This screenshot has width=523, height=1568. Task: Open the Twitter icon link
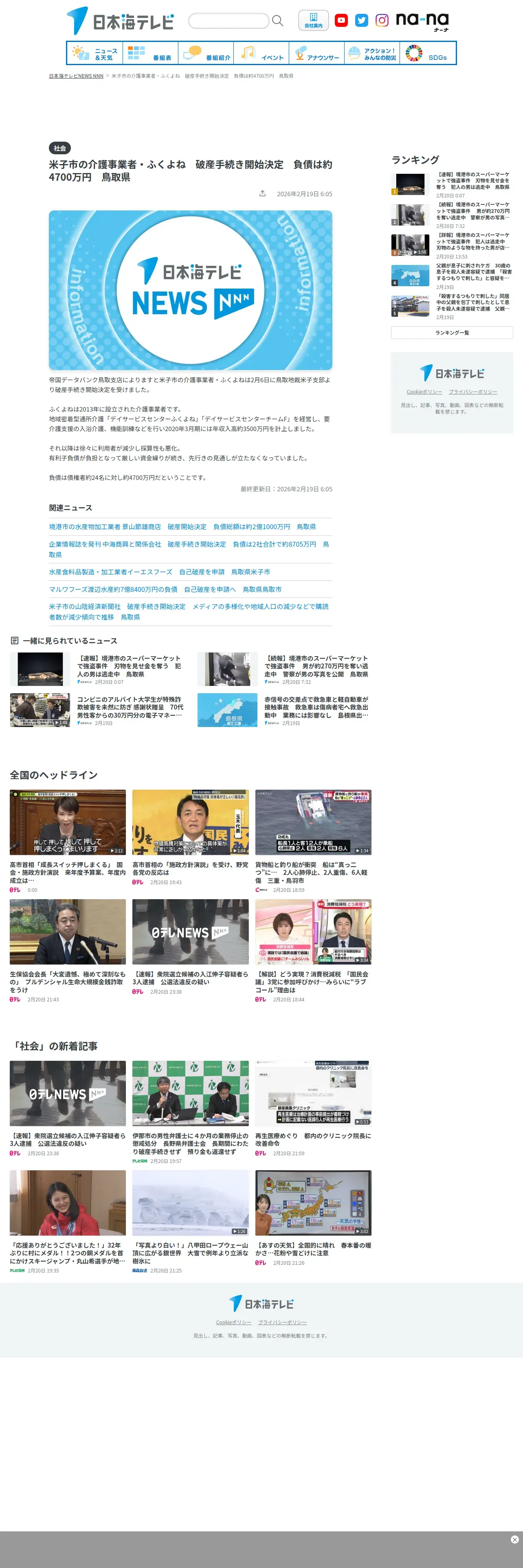(x=362, y=21)
